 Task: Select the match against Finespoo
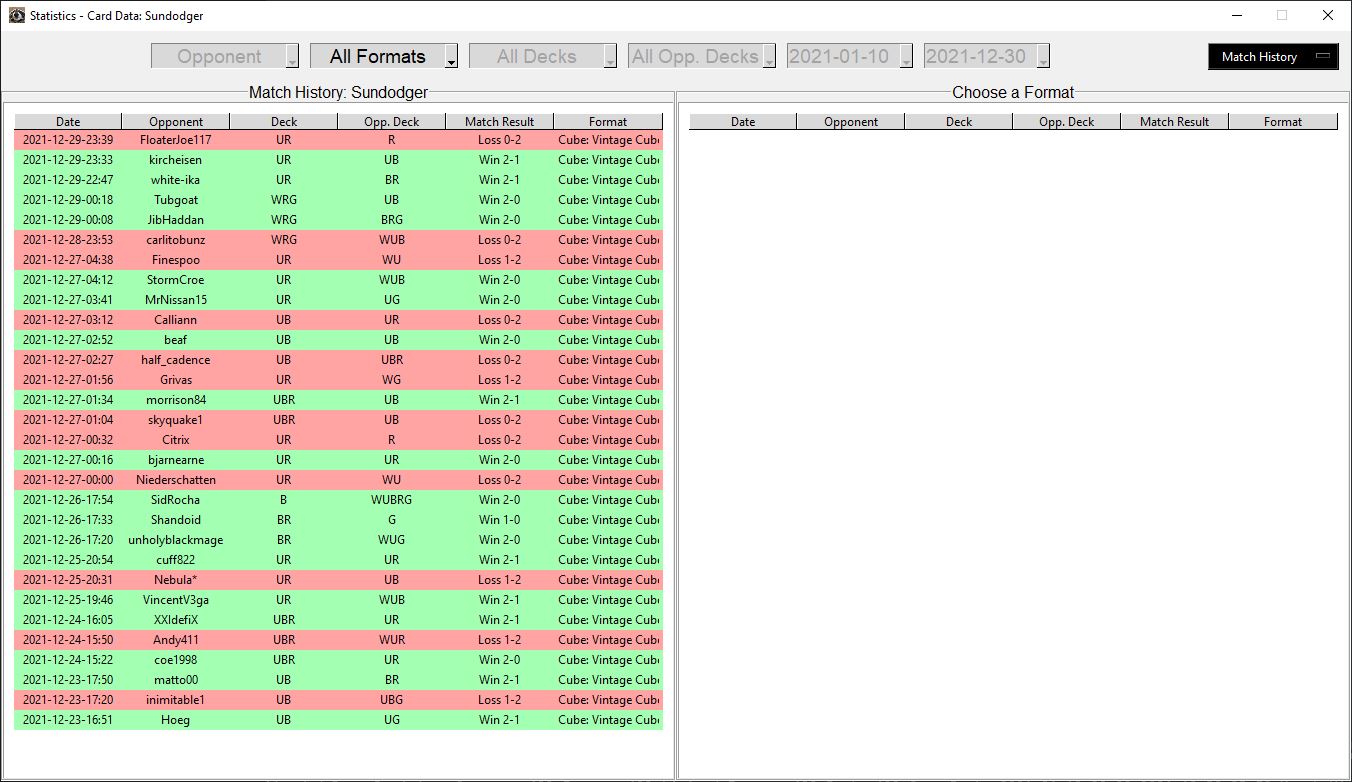pos(338,260)
